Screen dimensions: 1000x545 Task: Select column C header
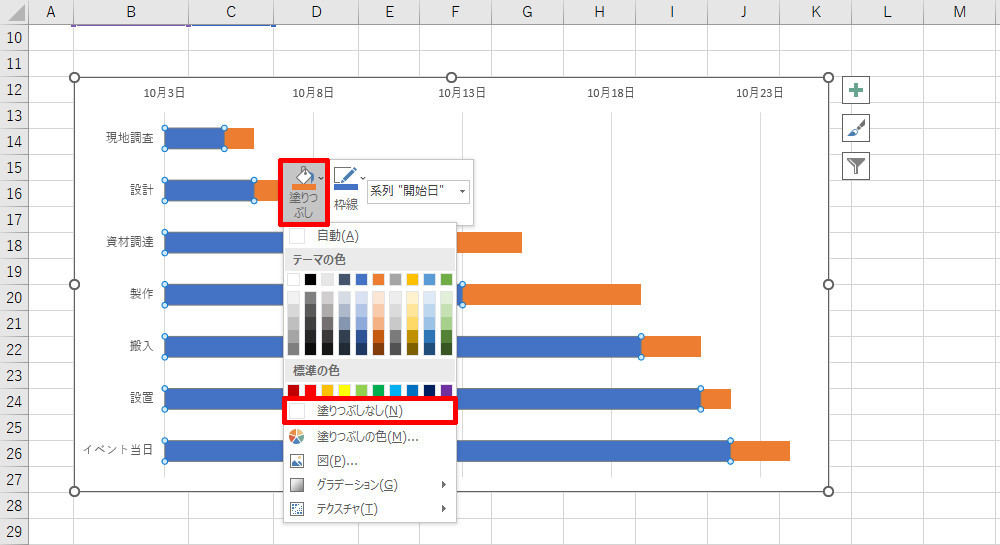click(231, 12)
